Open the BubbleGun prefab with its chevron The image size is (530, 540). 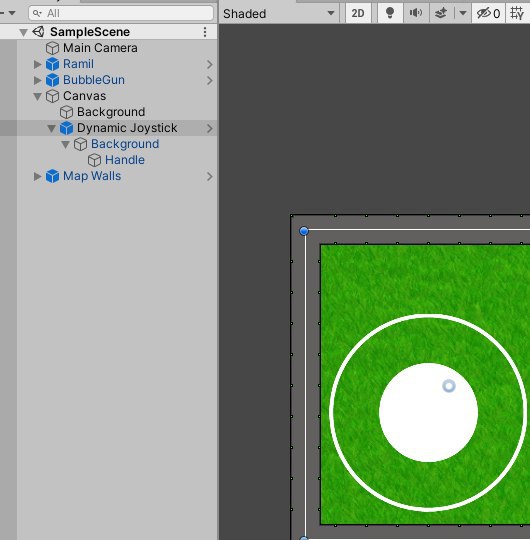[x=209, y=80]
